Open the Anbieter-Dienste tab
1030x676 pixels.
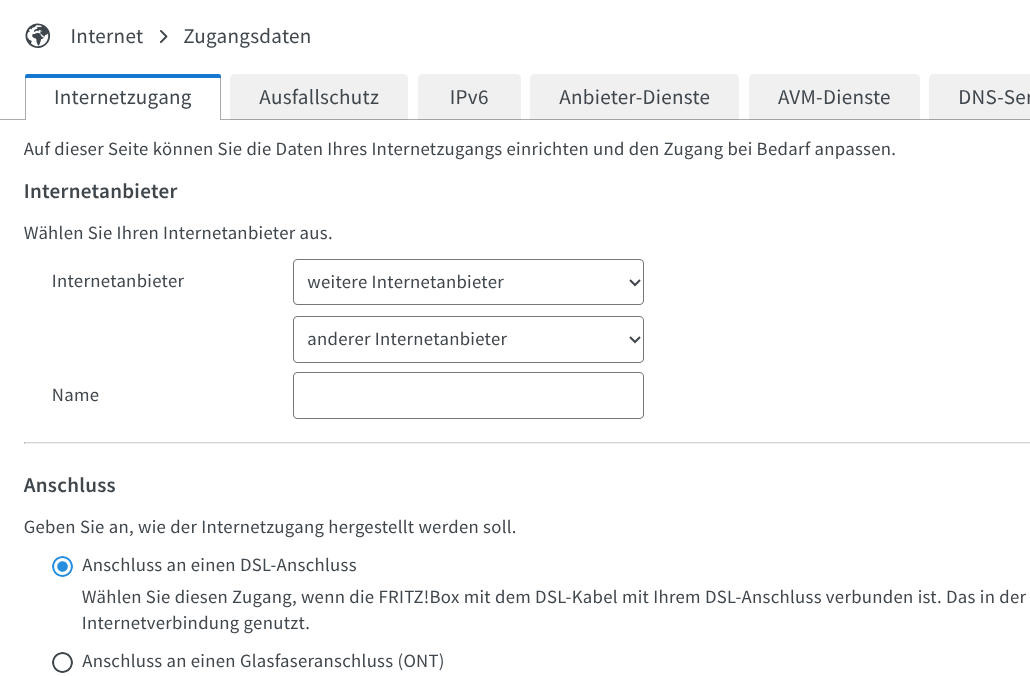[x=634, y=98]
